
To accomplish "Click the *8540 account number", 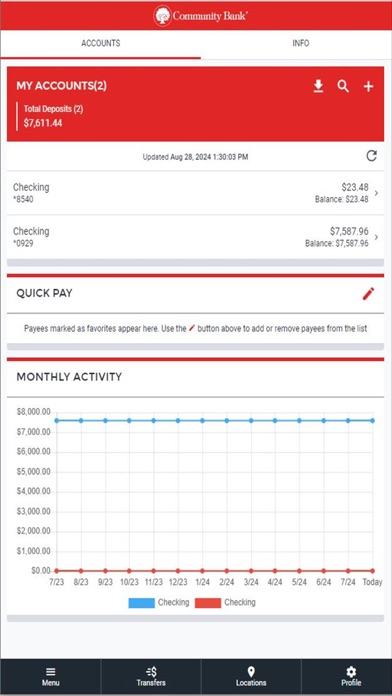I will [23, 200].
